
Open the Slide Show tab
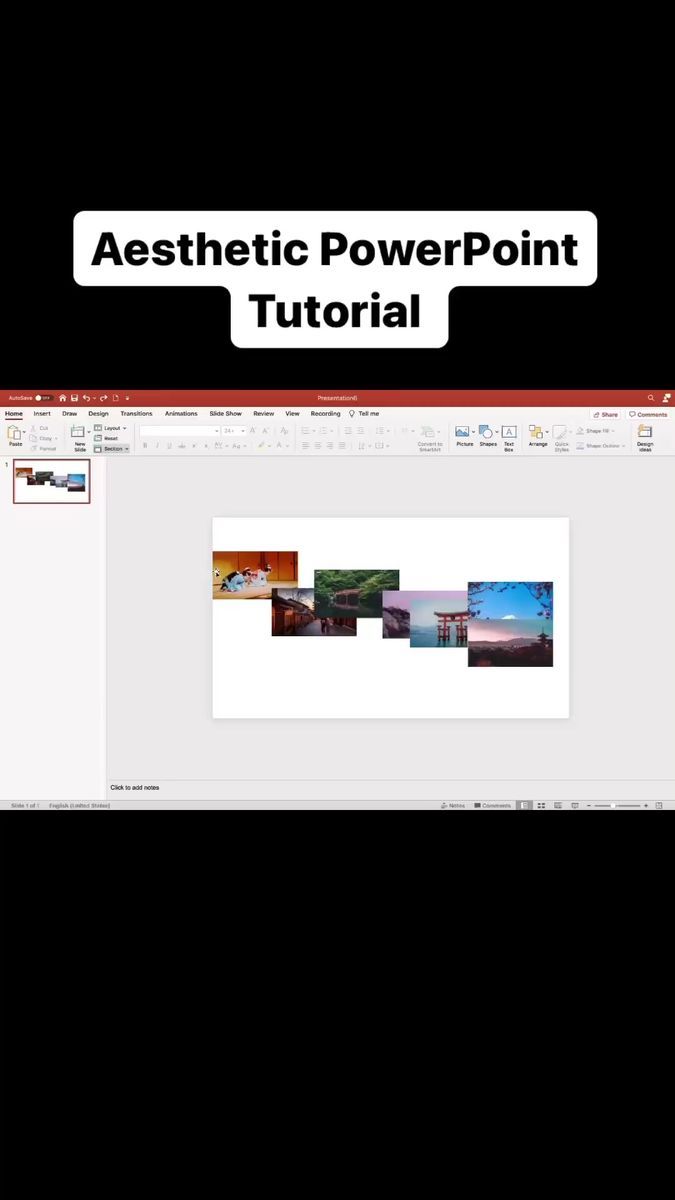point(225,414)
